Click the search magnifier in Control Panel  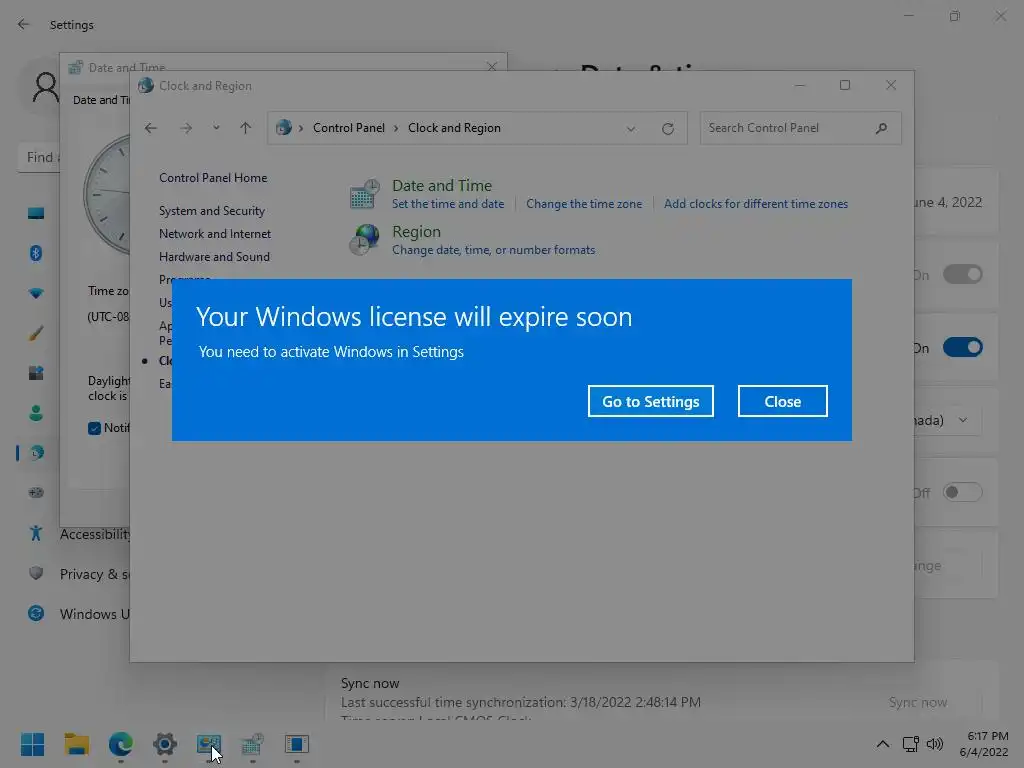(x=882, y=128)
